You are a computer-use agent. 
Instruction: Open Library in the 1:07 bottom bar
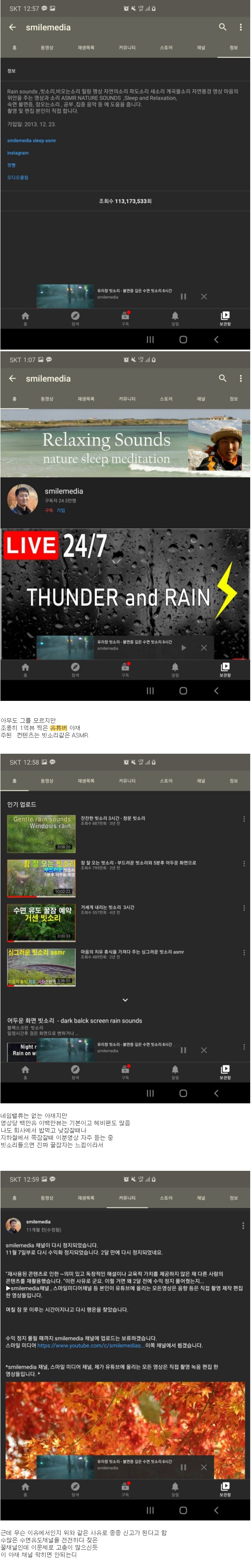point(225,670)
